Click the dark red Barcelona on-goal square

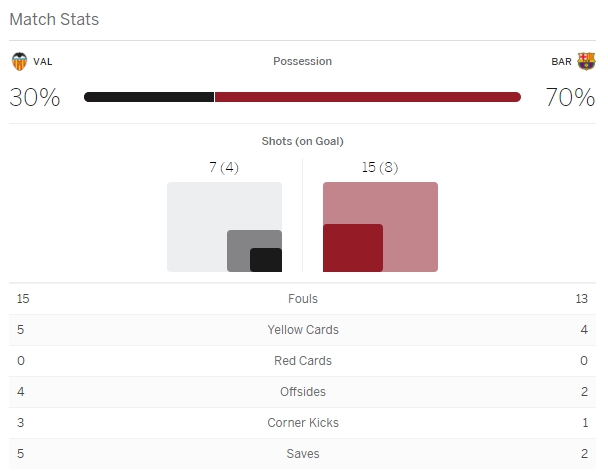point(352,248)
